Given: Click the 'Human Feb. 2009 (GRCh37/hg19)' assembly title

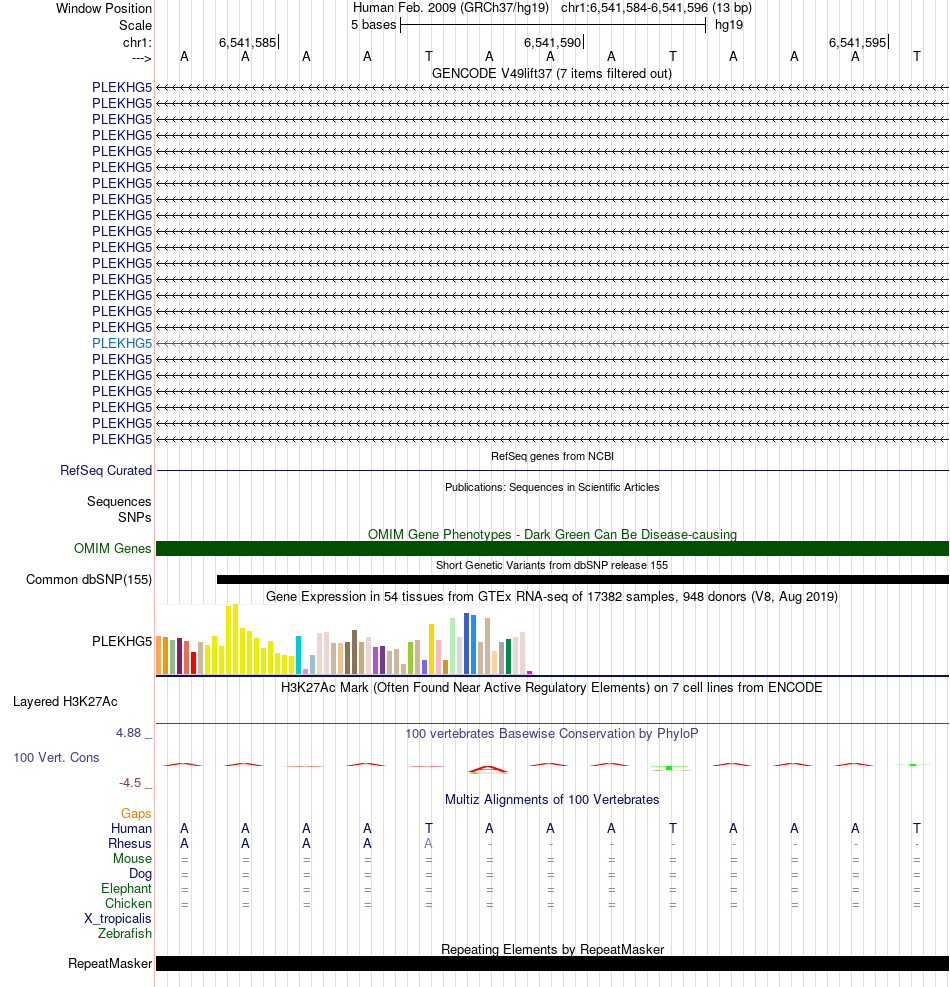Looking at the screenshot, I should click(x=451, y=8).
